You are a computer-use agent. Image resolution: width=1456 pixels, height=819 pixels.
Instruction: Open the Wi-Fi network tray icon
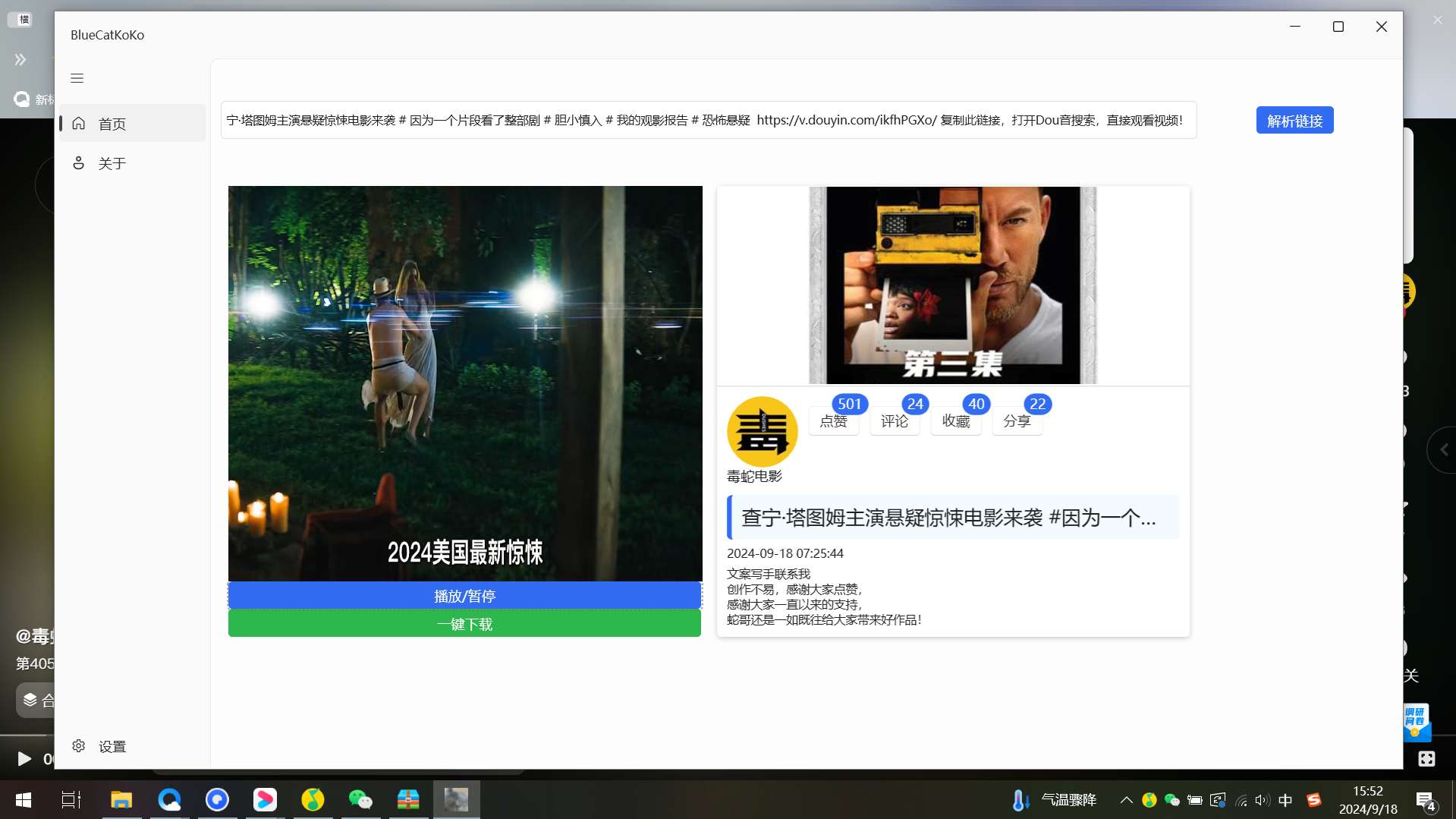click(x=1241, y=800)
